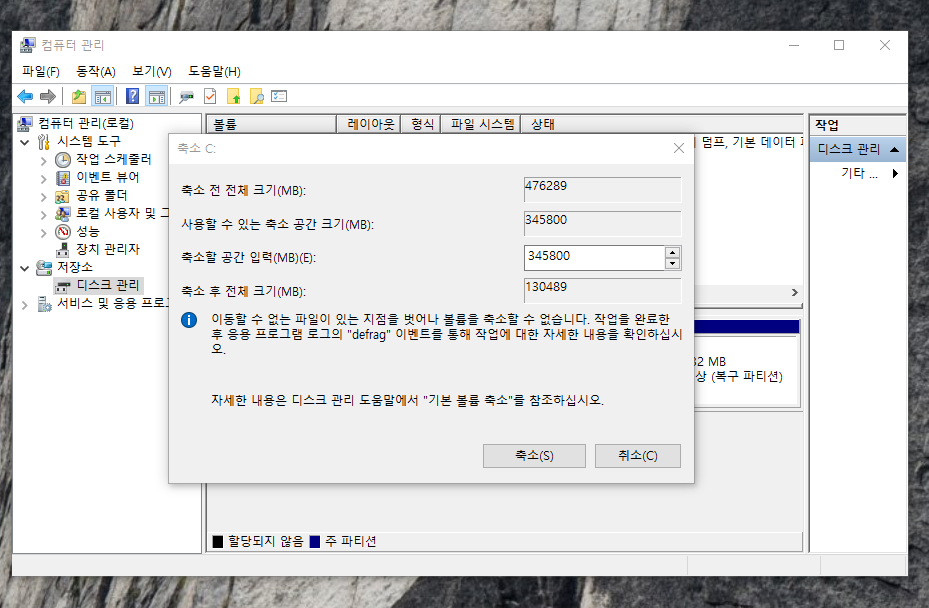The width and height of the screenshot is (929, 608).
Task: Click the black 할당되지 않음 legend swatch
Action: 218,542
